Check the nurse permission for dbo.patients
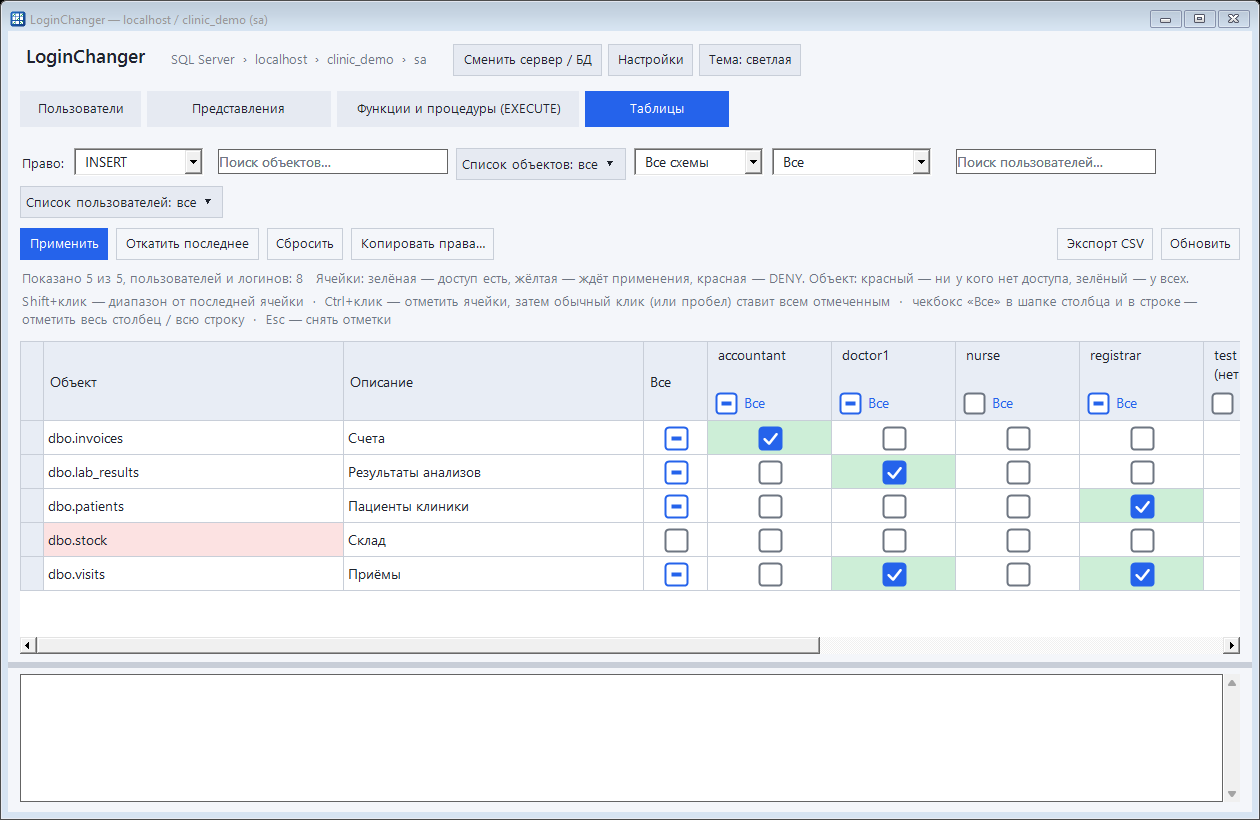The height and width of the screenshot is (820, 1260). [1018, 506]
